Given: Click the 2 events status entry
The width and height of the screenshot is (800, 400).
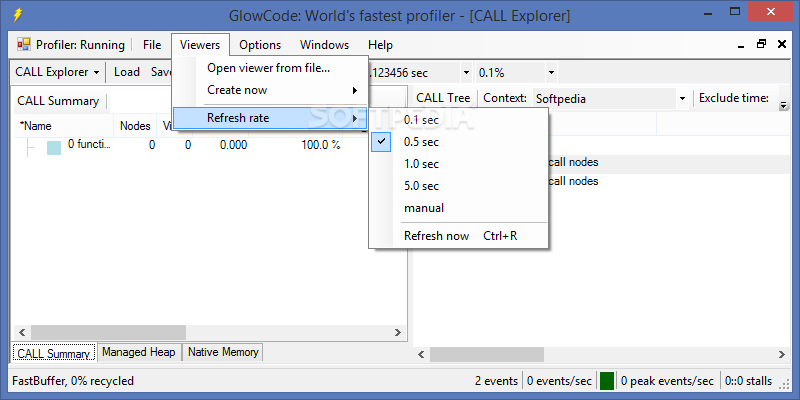Looking at the screenshot, I should tap(496, 381).
